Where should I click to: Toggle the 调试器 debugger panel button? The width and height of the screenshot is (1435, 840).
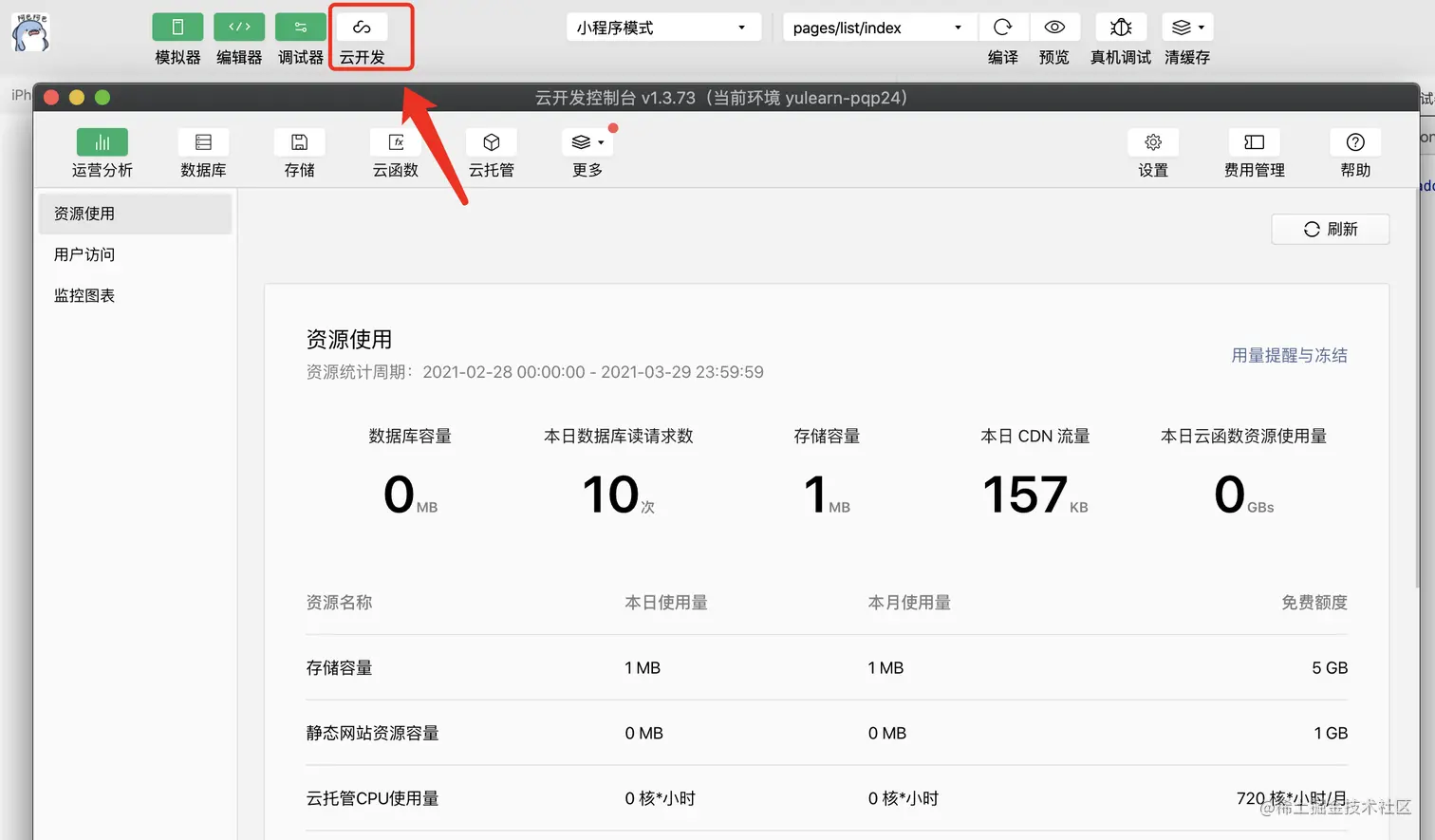point(301,28)
